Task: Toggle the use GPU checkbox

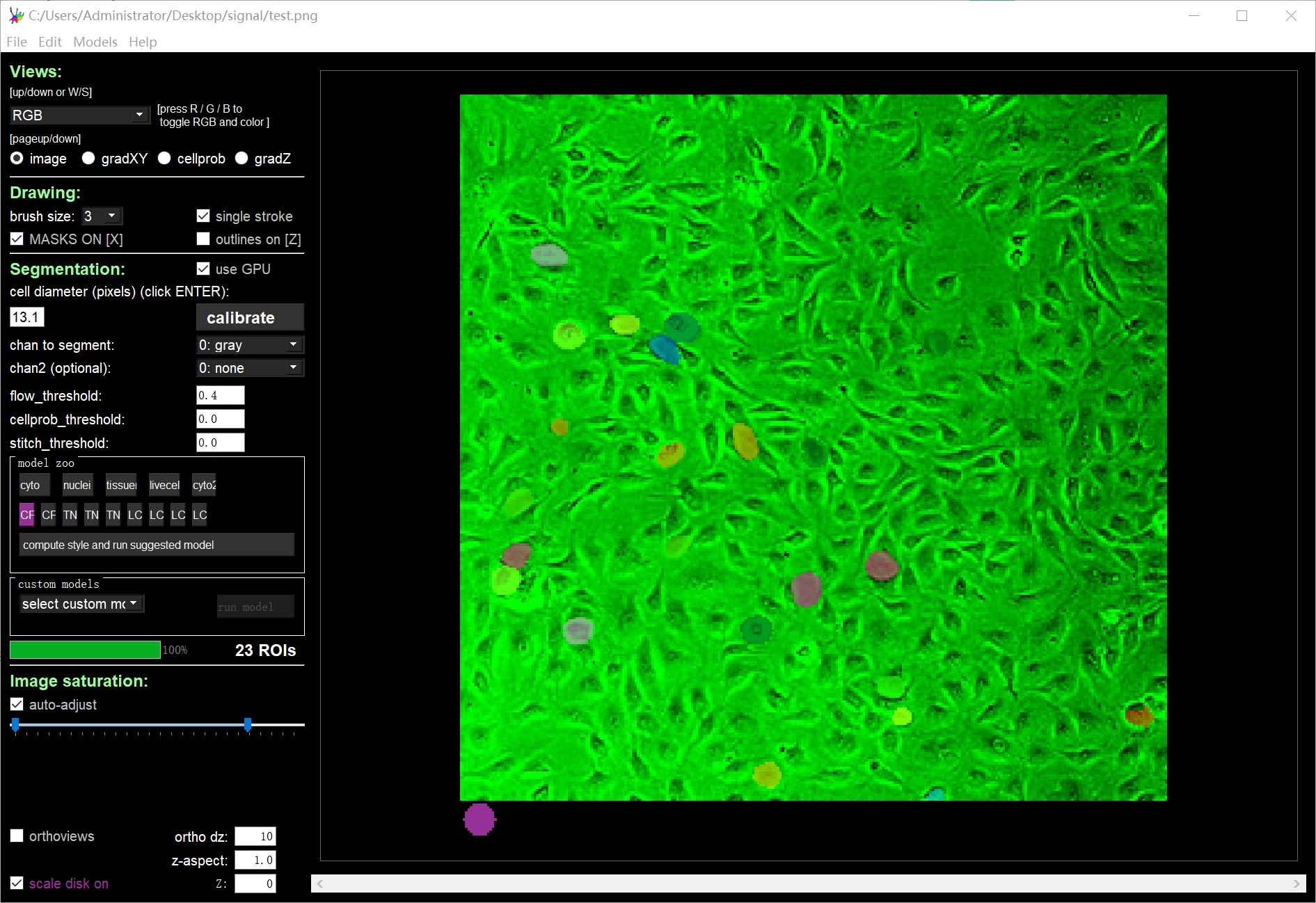Action: pyautogui.click(x=203, y=269)
